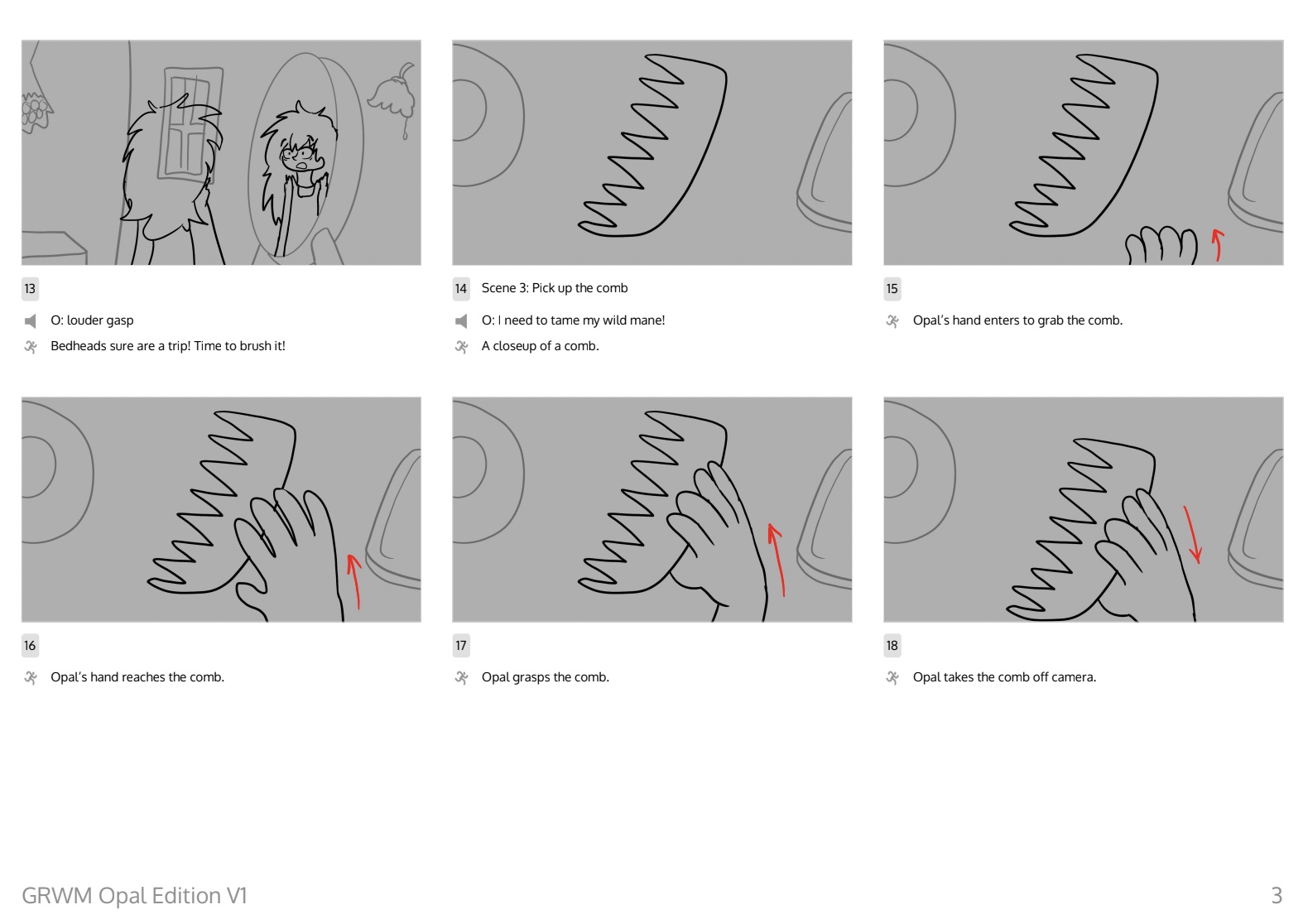Open the mirror scene thumbnail of frame 13
This screenshot has height=924, width=1308.
(x=221, y=153)
